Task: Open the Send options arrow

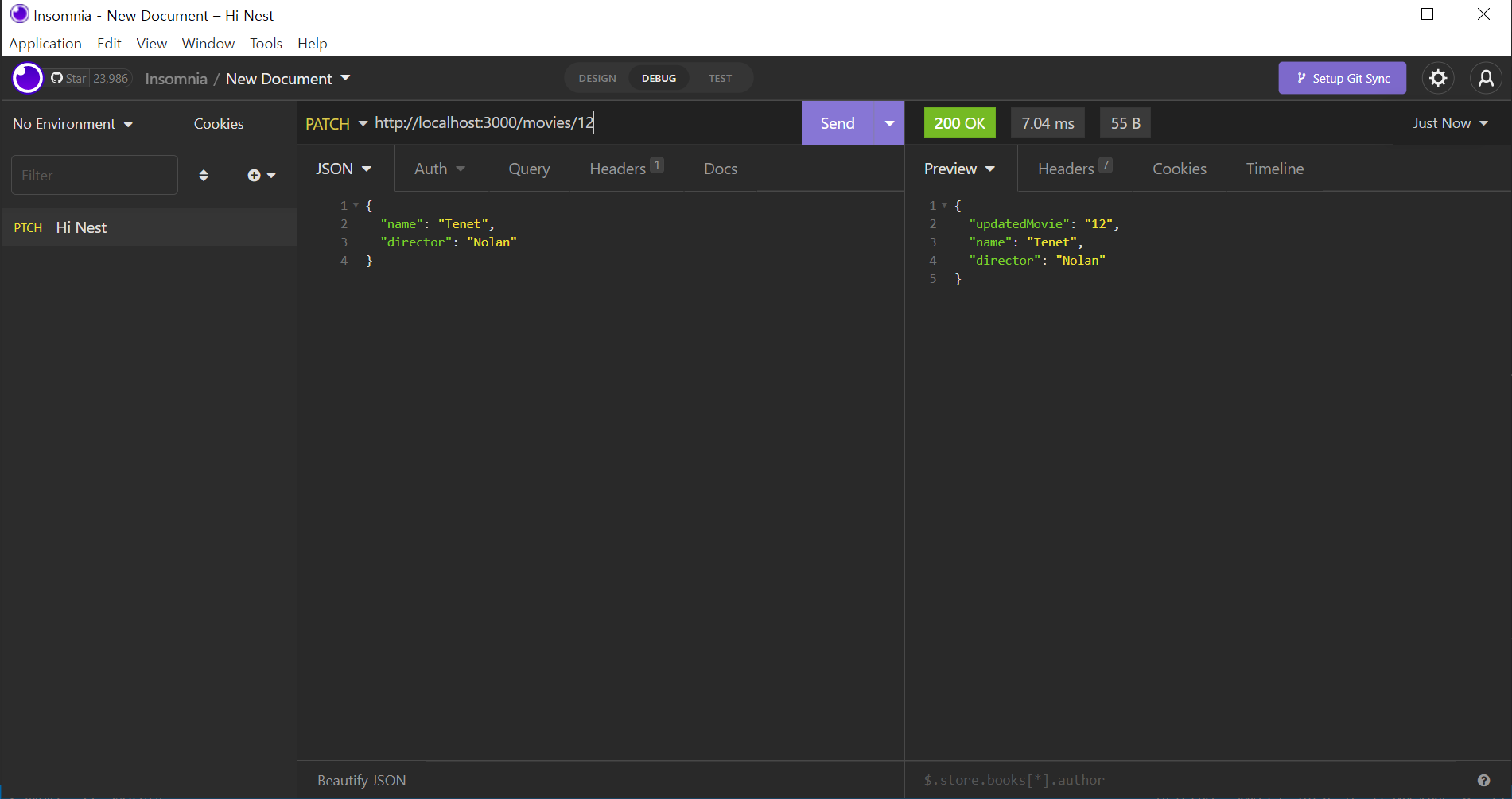Action: tap(889, 123)
